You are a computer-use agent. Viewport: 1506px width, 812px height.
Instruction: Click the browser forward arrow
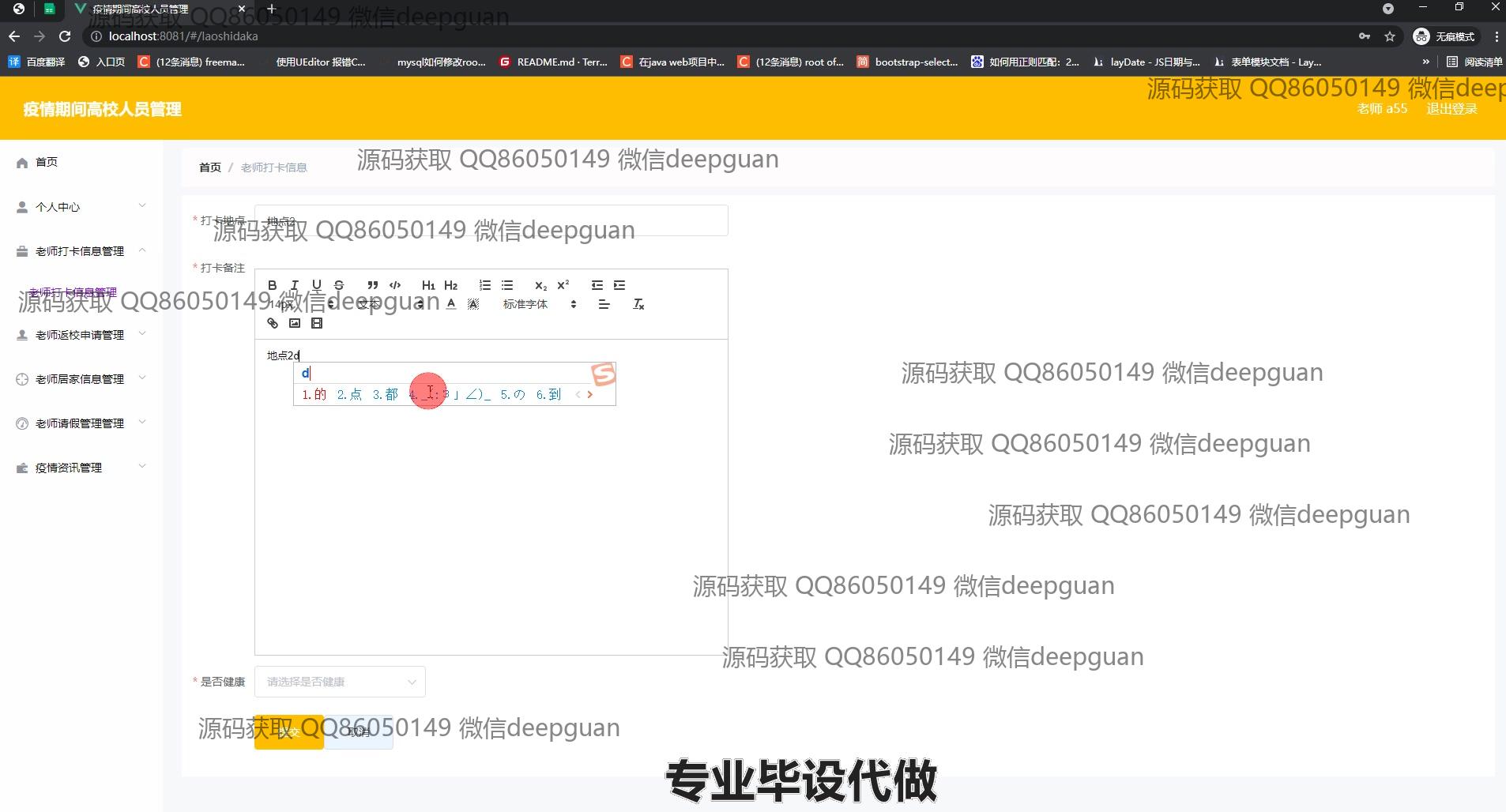click(40, 36)
